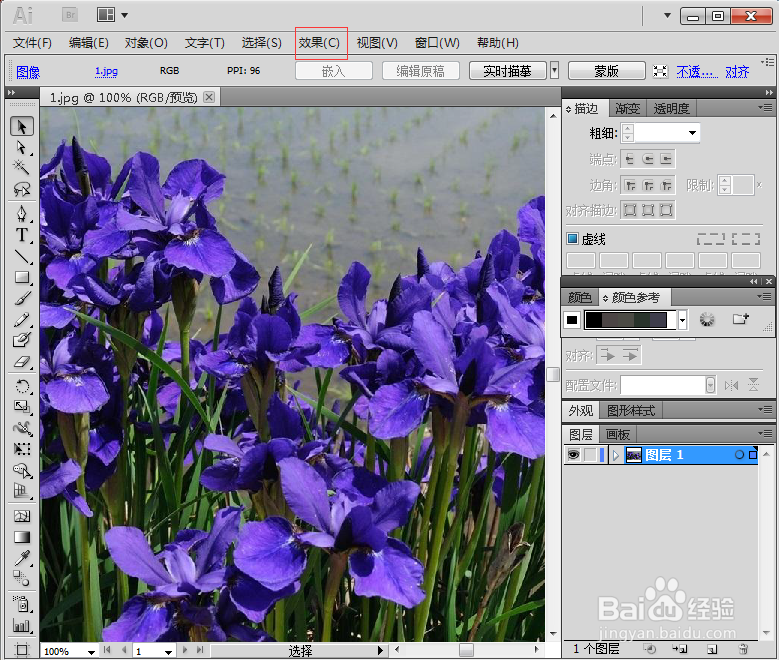The width and height of the screenshot is (779, 660).
Task: Select the Symbol Sprayer tool
Action: (x=21, y=604)
